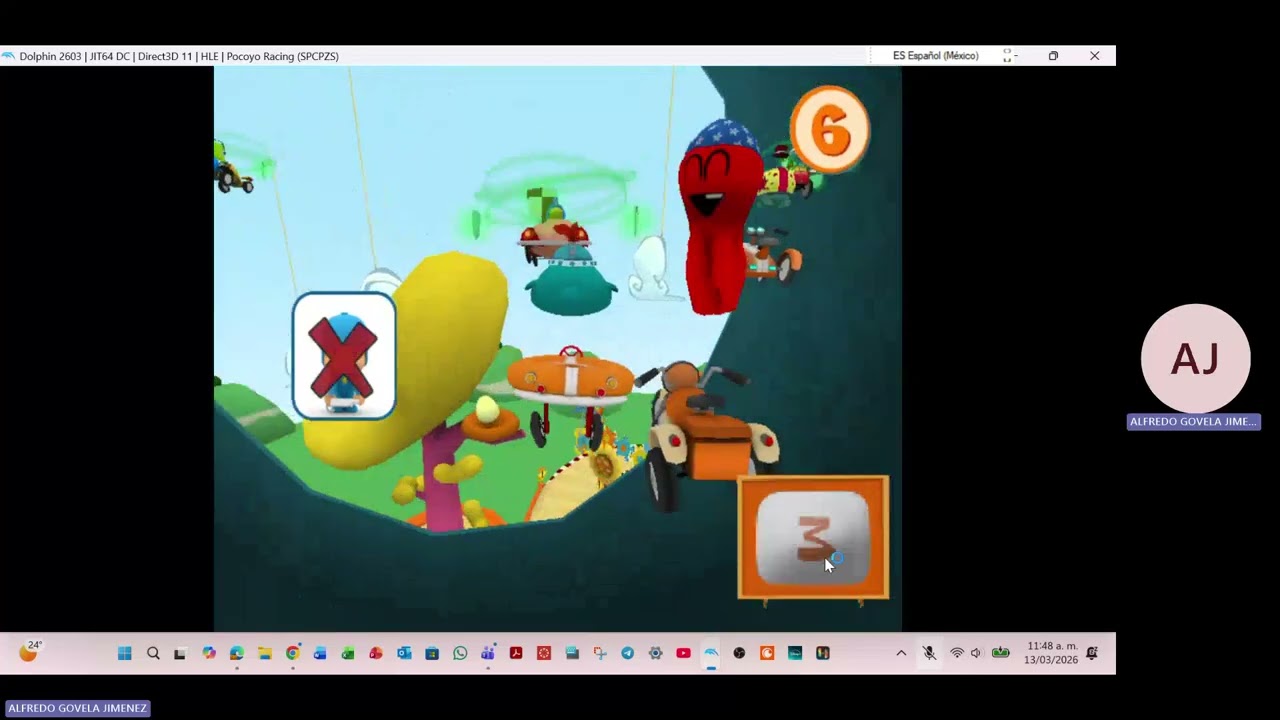The image size is (1280, 720).
Task: Open Task View on the taskbar
Action: 180,653
